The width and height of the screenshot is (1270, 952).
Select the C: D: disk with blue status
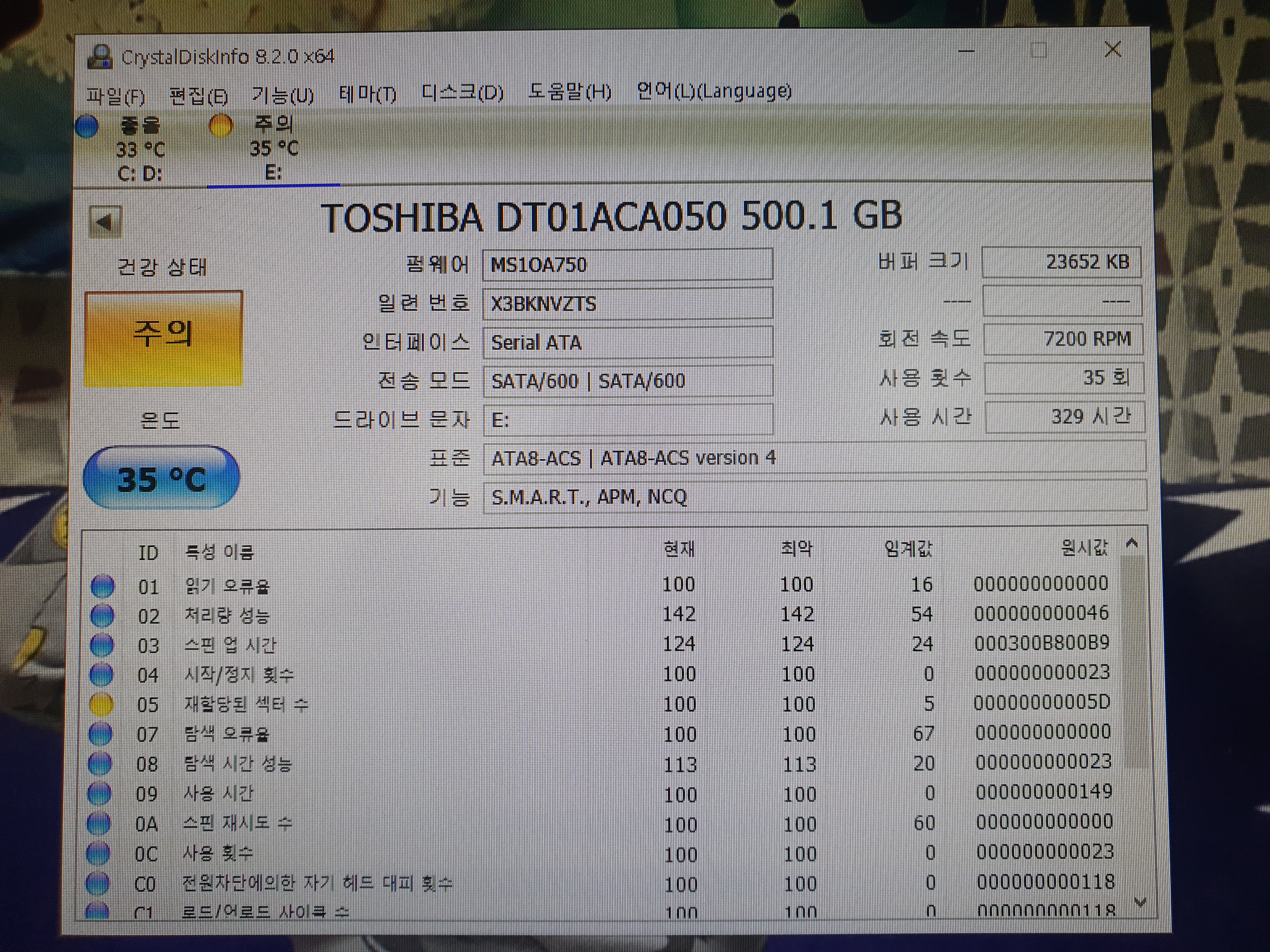click(140, 149)
